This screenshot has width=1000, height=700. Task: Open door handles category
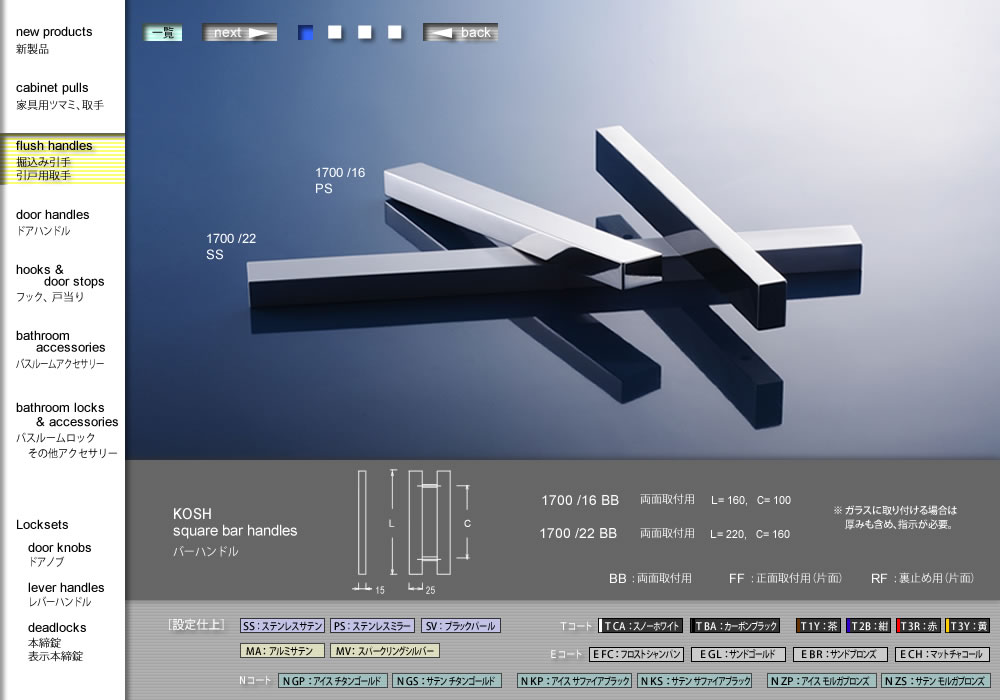(x=52, y=222)
